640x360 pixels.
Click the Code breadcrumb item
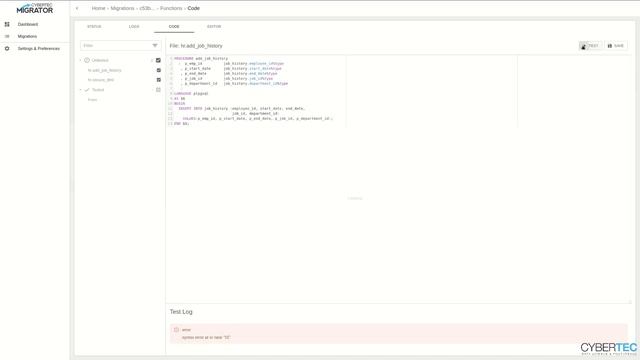[193, 8]
